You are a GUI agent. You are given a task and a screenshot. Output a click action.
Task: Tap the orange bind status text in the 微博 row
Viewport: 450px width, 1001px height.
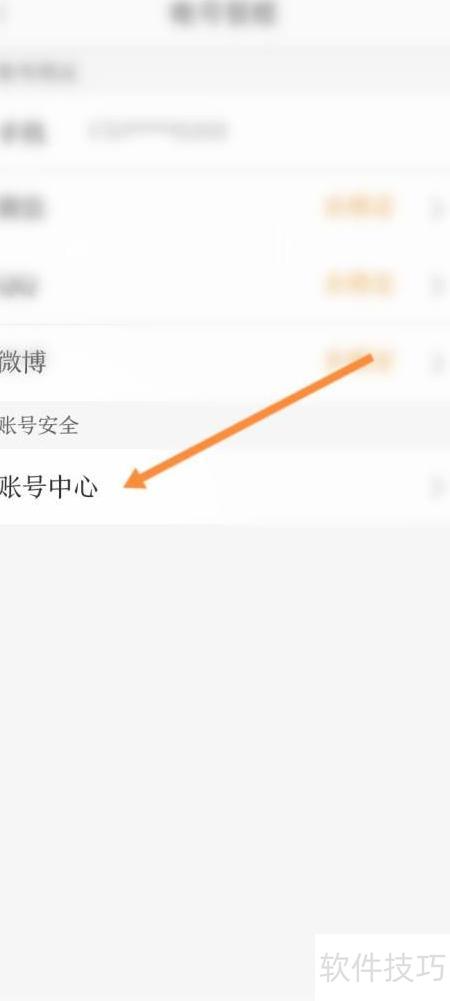357,361
